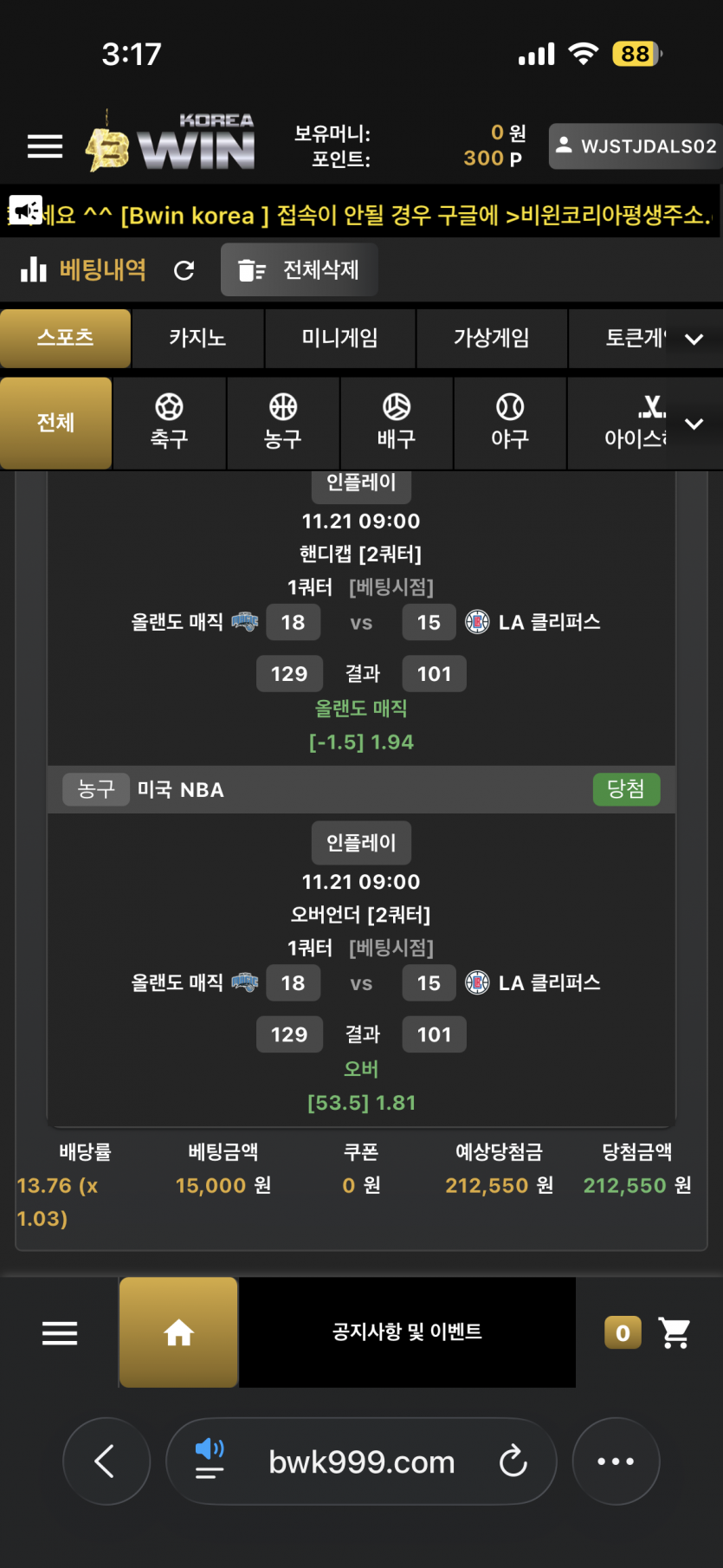Screen dimensions: 723x1568
Task: Refresh the betting history list
Action: coord(184,270)
